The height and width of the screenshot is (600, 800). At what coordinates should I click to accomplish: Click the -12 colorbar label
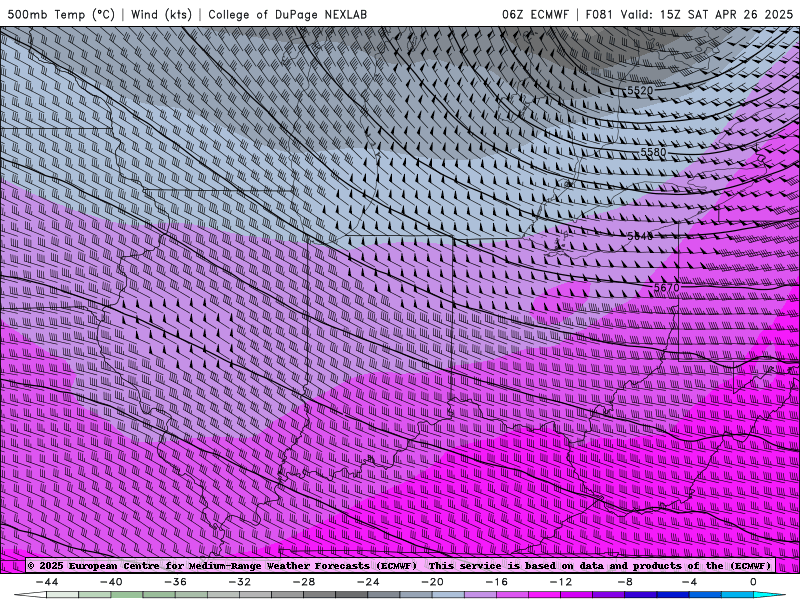(x=561, y=582)
